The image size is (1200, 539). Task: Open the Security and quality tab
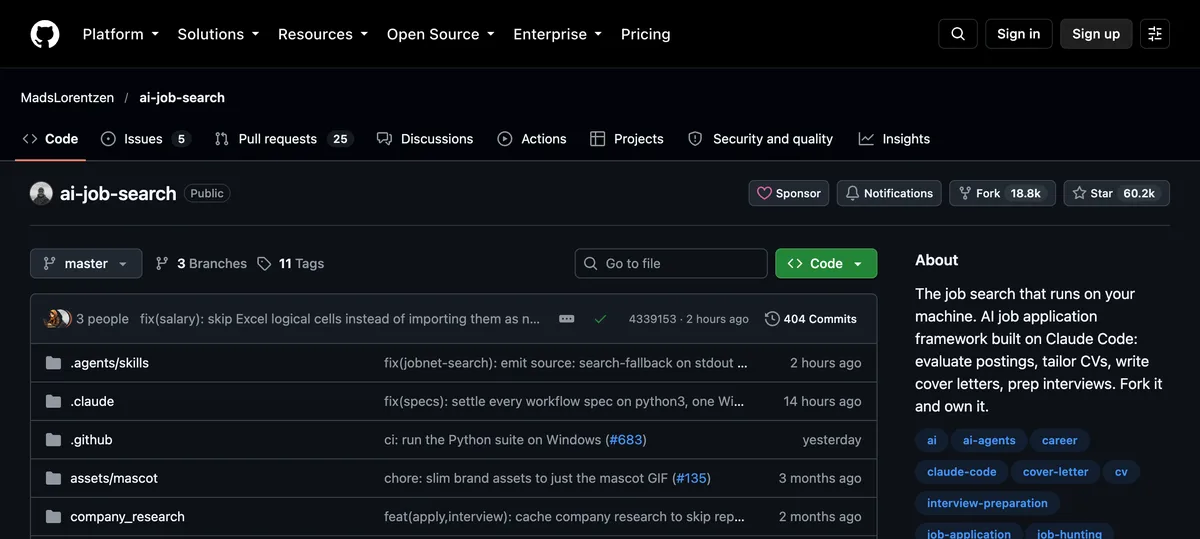click(761, 139)
